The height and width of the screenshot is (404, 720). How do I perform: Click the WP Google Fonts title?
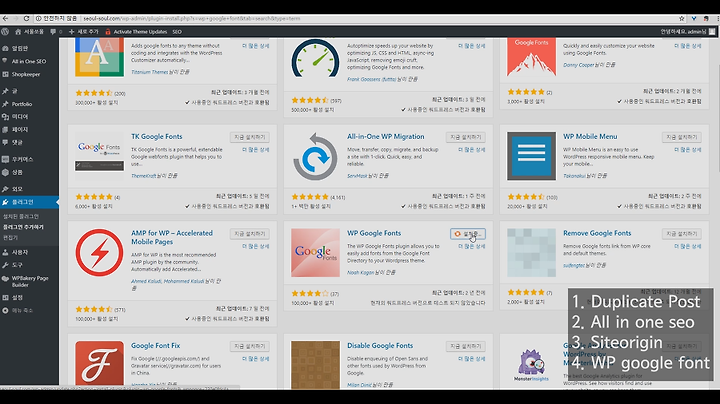coord(374,233)
